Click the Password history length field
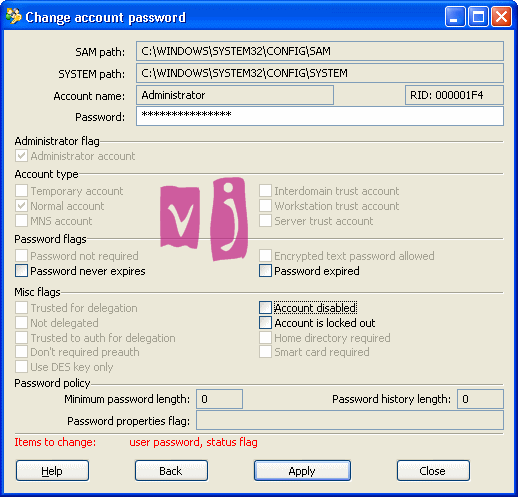 click(480, 399)
